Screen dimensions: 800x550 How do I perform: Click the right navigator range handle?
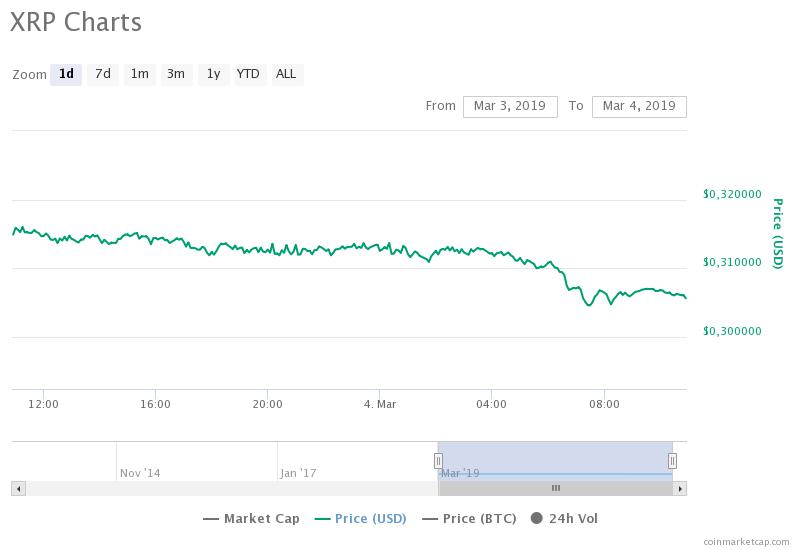point(672,460)
